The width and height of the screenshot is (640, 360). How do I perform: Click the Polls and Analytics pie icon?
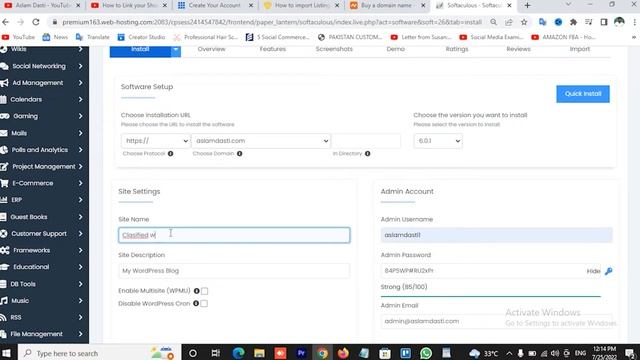(x=4, y=150)
